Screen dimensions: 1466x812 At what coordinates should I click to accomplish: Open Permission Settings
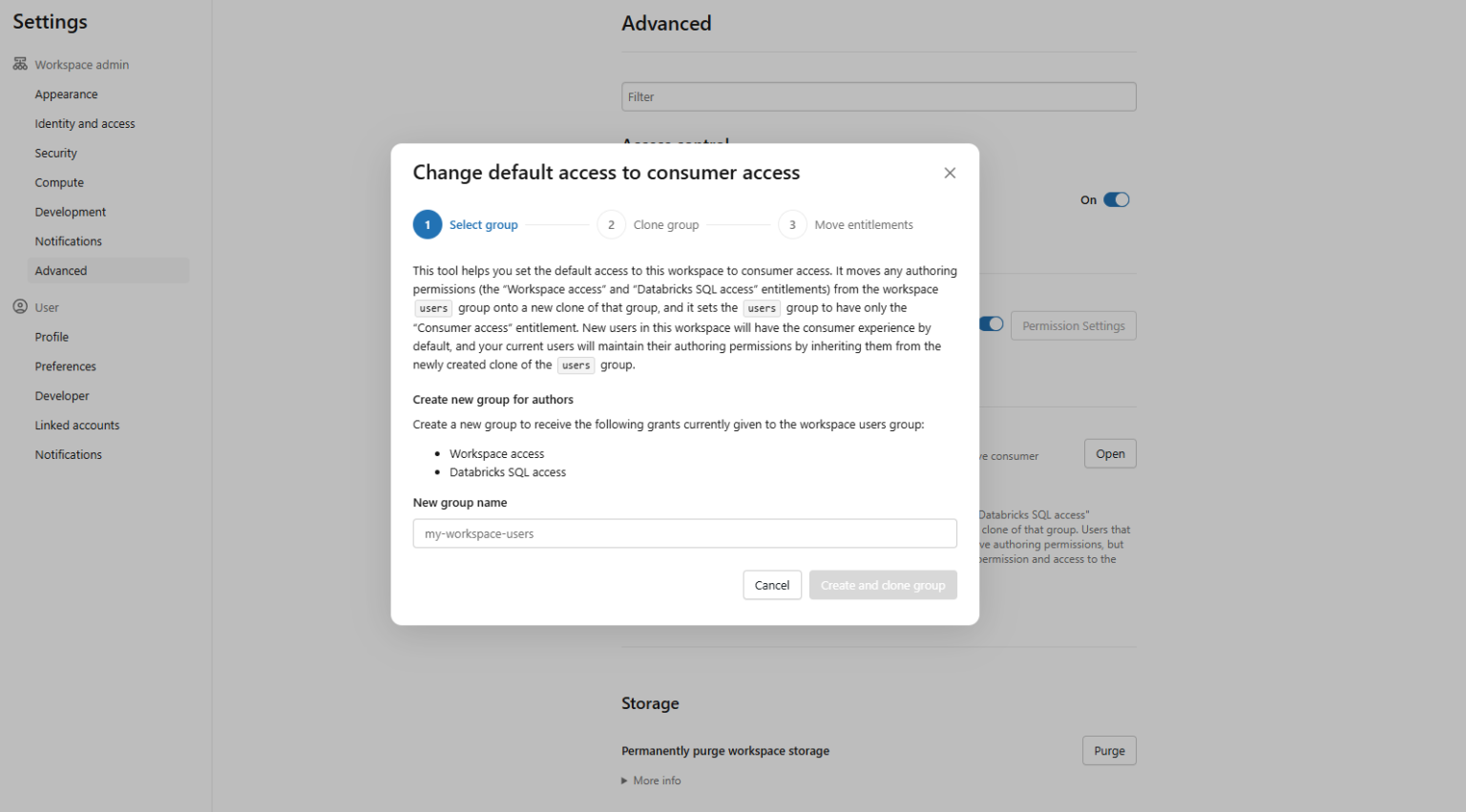1074,325
